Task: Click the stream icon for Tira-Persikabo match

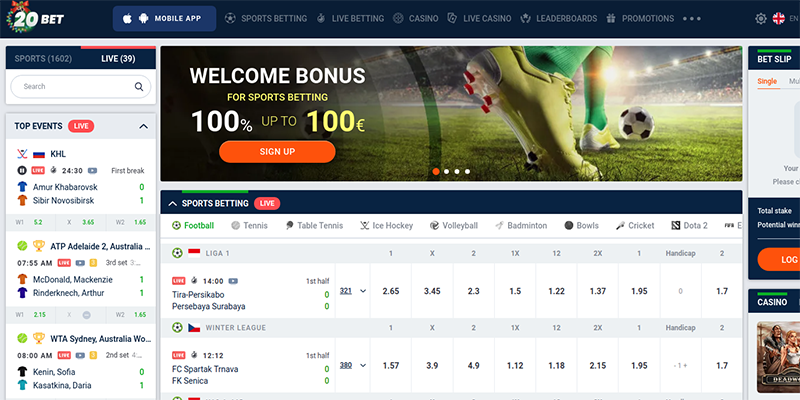Action: pos(233,281)
